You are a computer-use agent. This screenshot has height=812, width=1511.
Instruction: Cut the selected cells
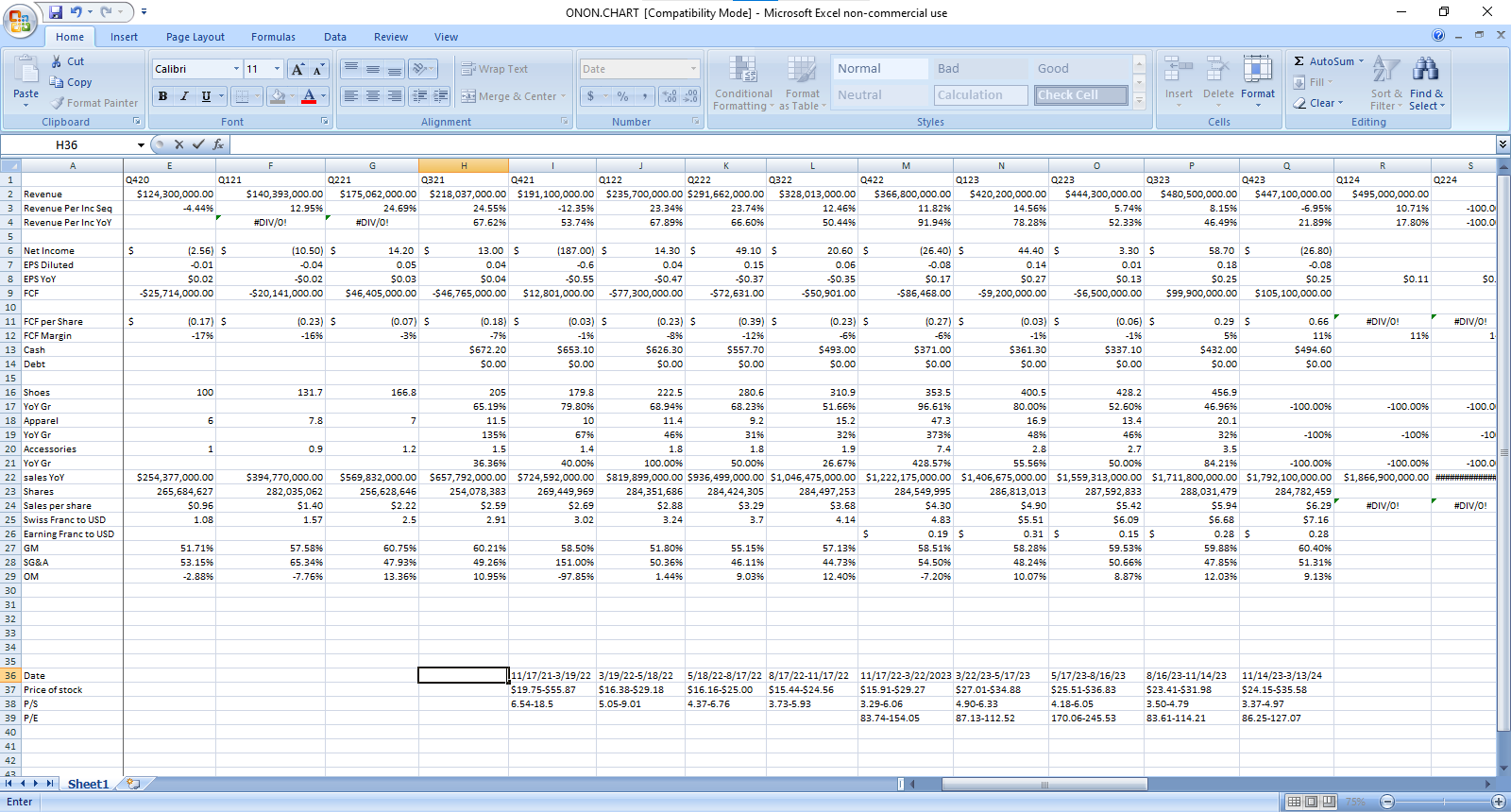(x=67, y=61)
